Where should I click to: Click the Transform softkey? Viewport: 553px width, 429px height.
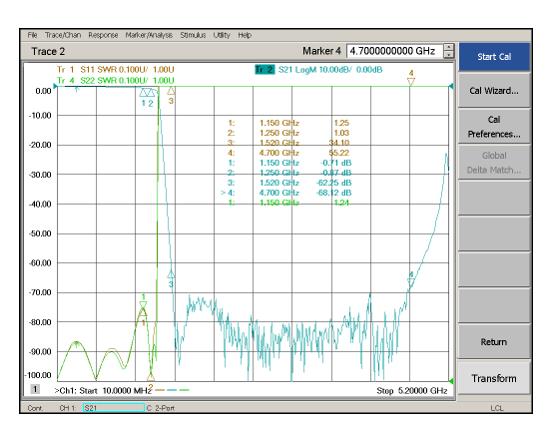[x=494, y=378]
